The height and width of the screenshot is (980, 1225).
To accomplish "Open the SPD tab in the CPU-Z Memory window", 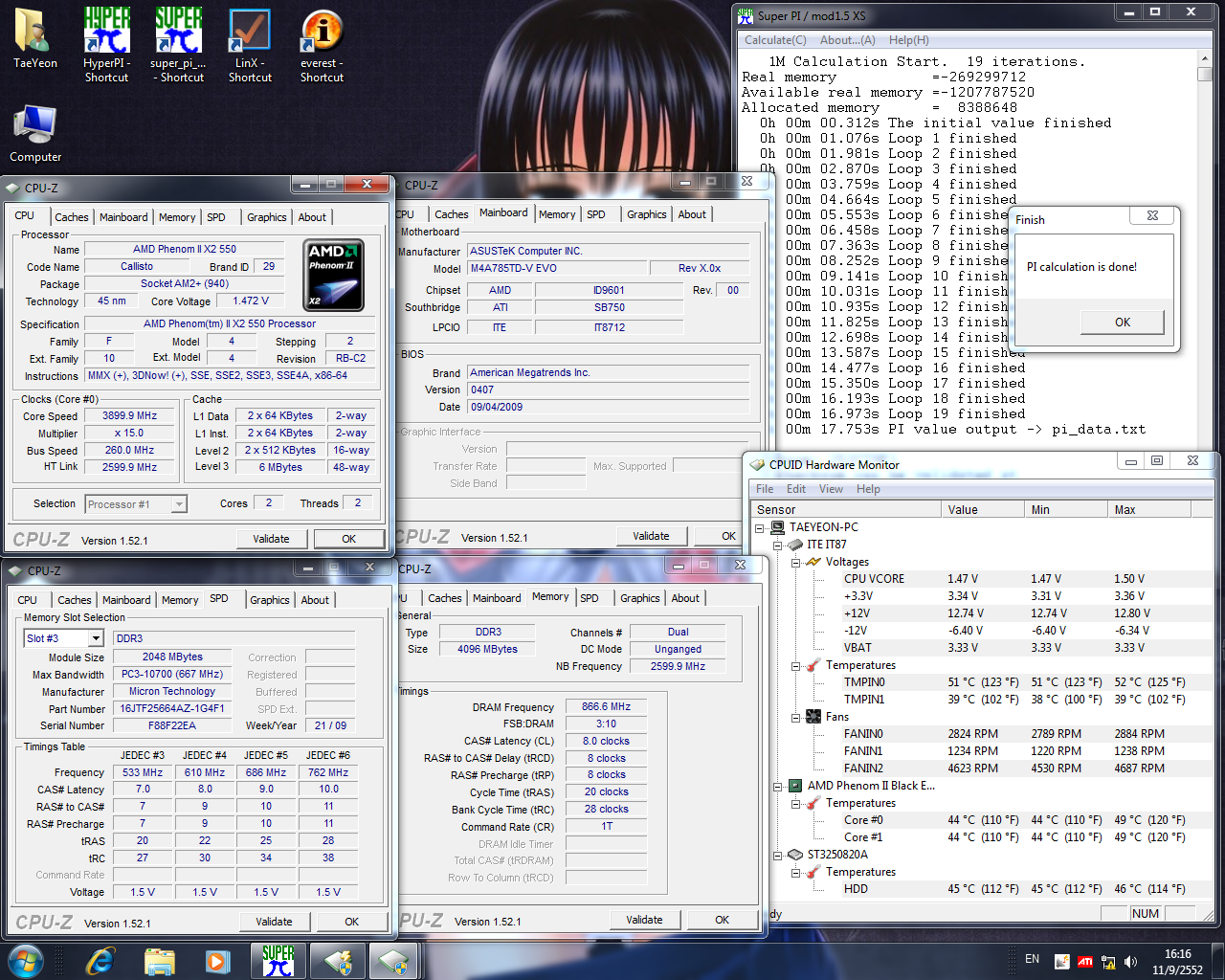I will pyautogui.click(x=590, y=598).
